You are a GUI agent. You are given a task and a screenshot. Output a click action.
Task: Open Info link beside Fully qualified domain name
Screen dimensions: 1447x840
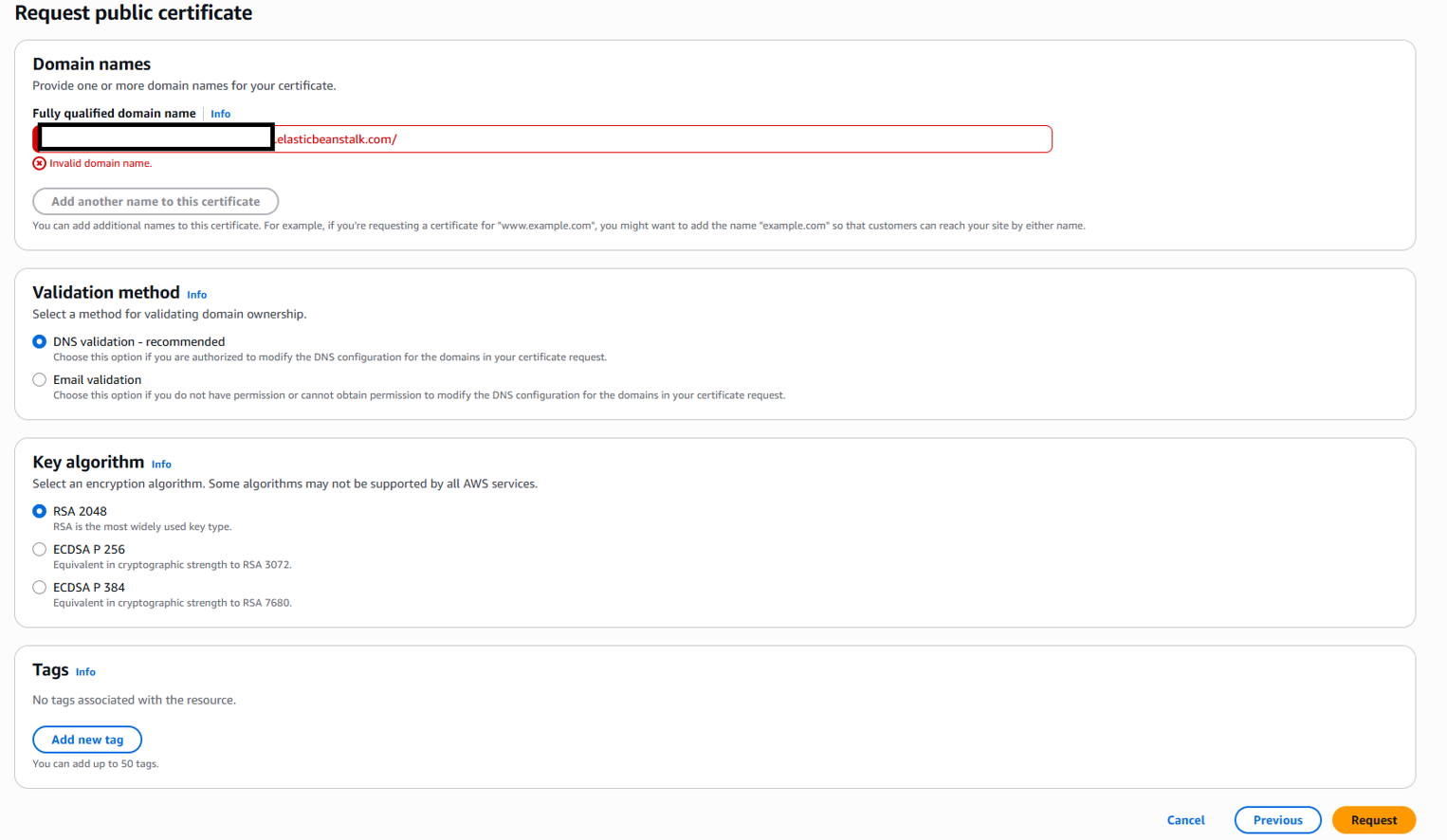220,114
